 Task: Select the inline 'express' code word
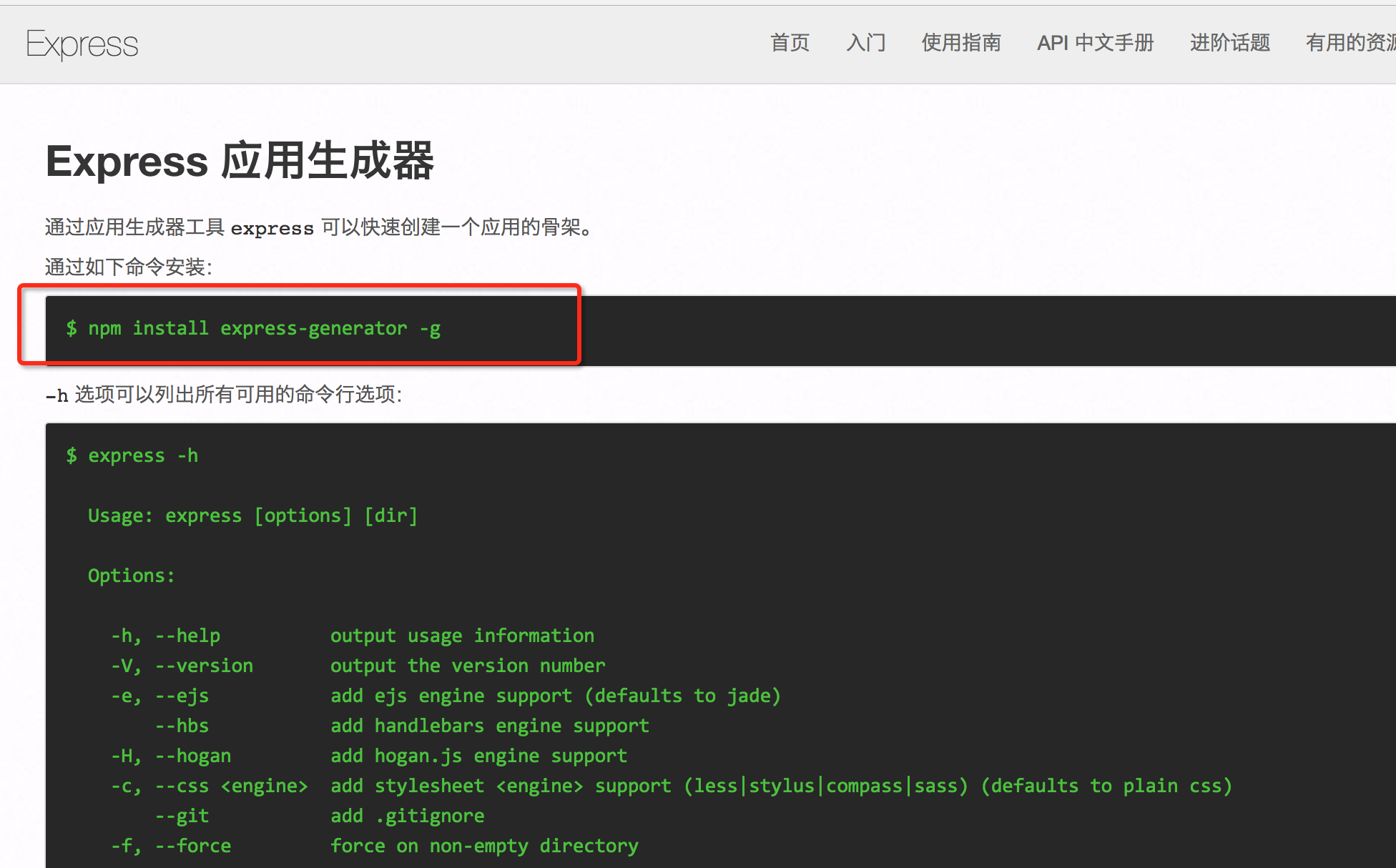272,228
